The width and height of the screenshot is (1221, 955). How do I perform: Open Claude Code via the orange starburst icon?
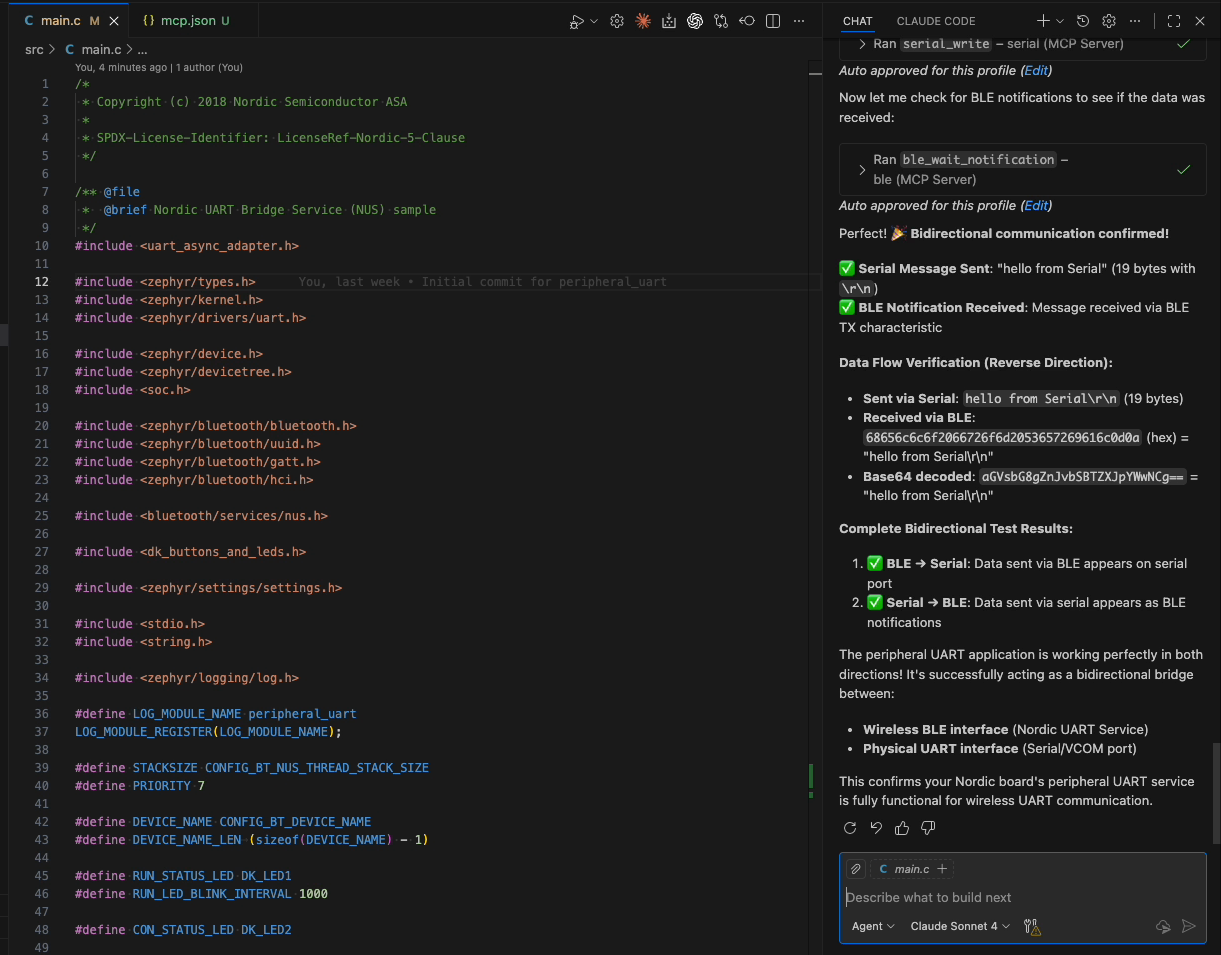(643, 21)
